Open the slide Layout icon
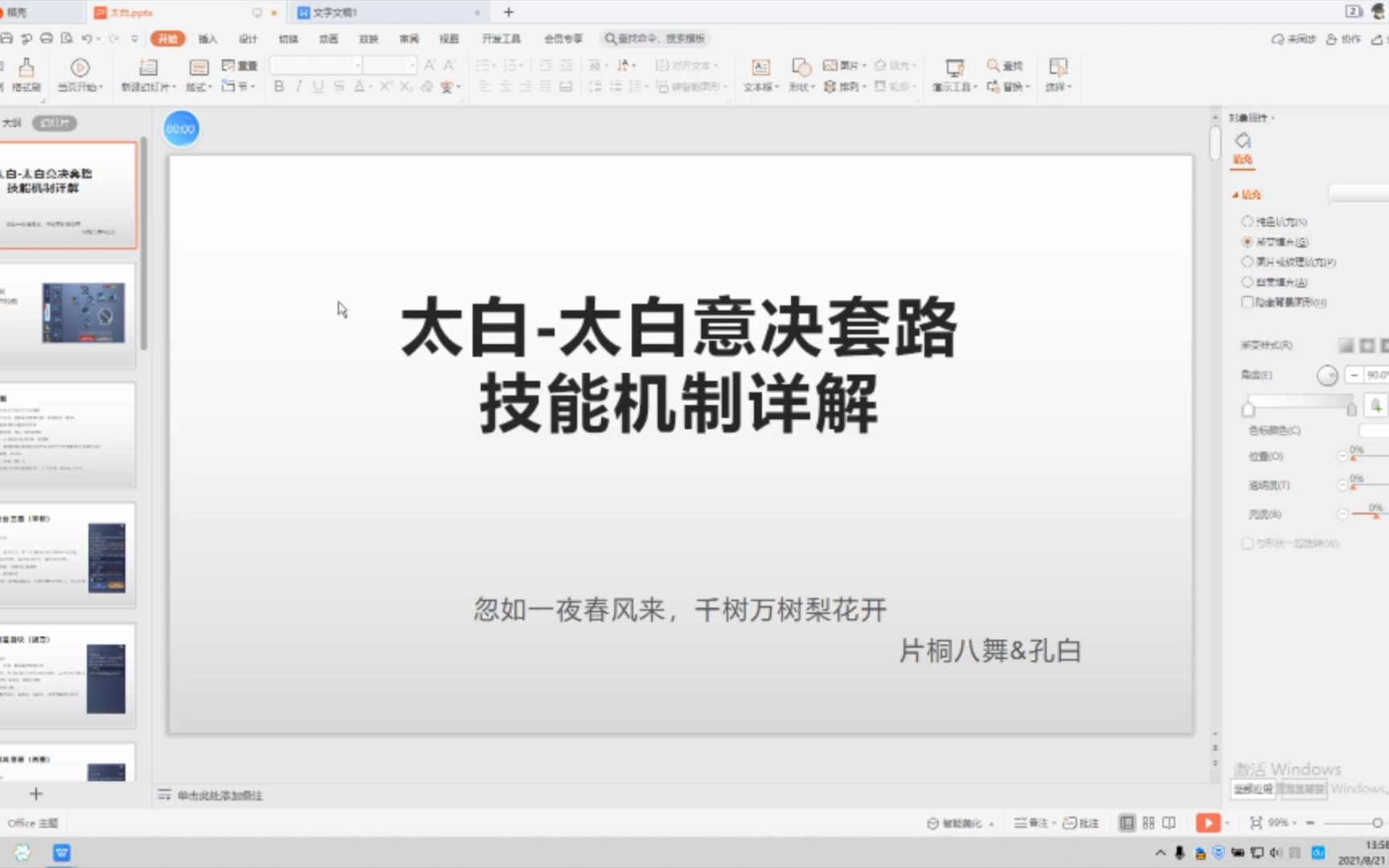 (x=199, y=68)
